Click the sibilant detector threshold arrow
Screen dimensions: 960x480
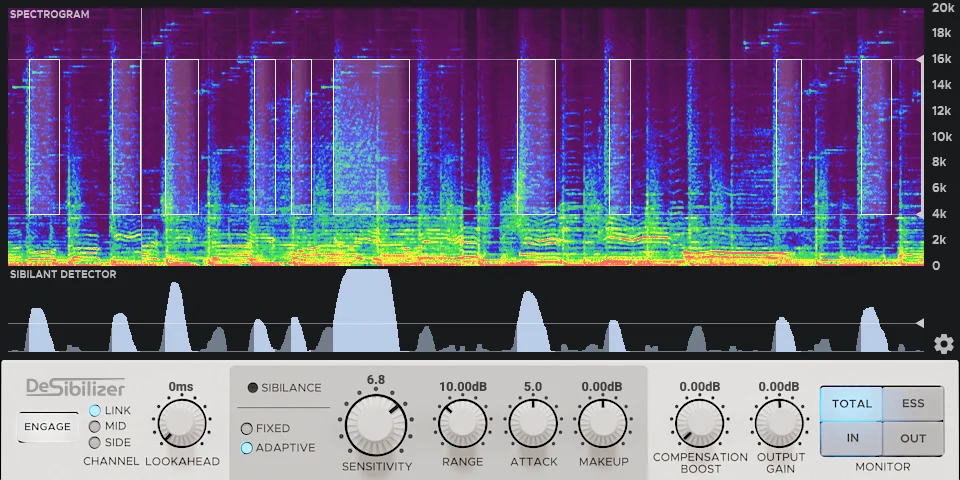point(919,323)
